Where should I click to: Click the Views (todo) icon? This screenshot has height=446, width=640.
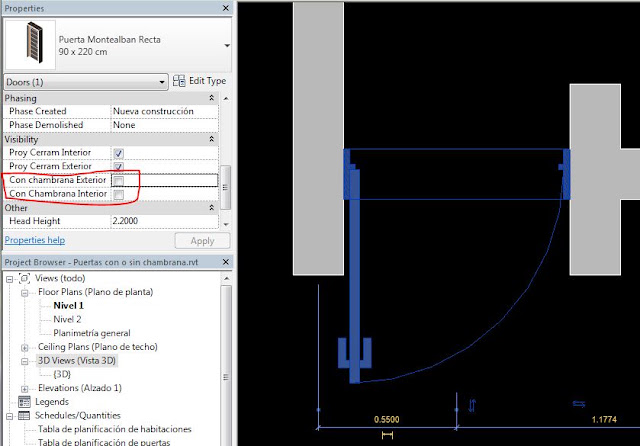click(24, 279)
